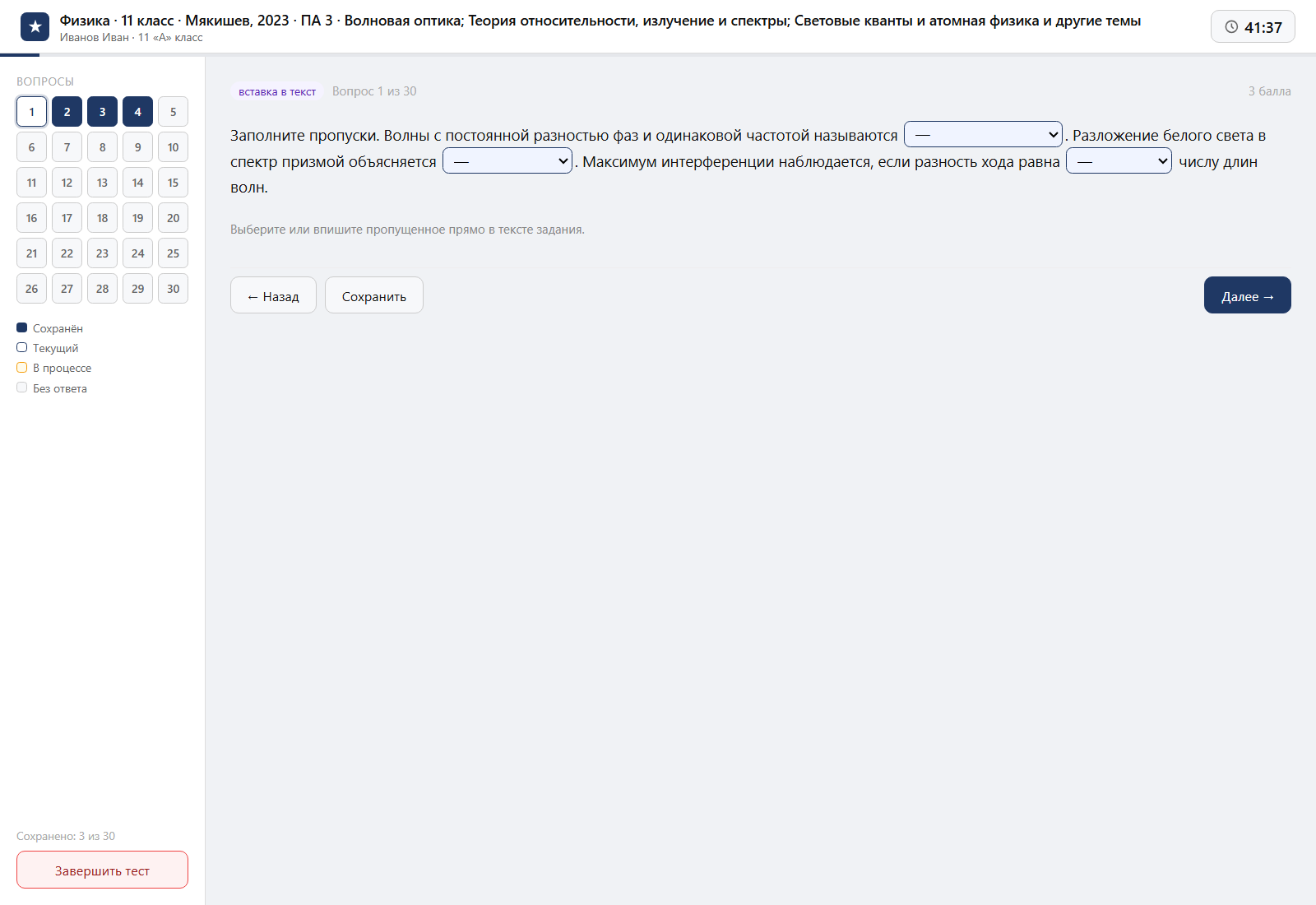Click the 'В процессе' legend entry
Image resolution: width=1316 pixels, height=905 pixels.
tap(54, 368)
